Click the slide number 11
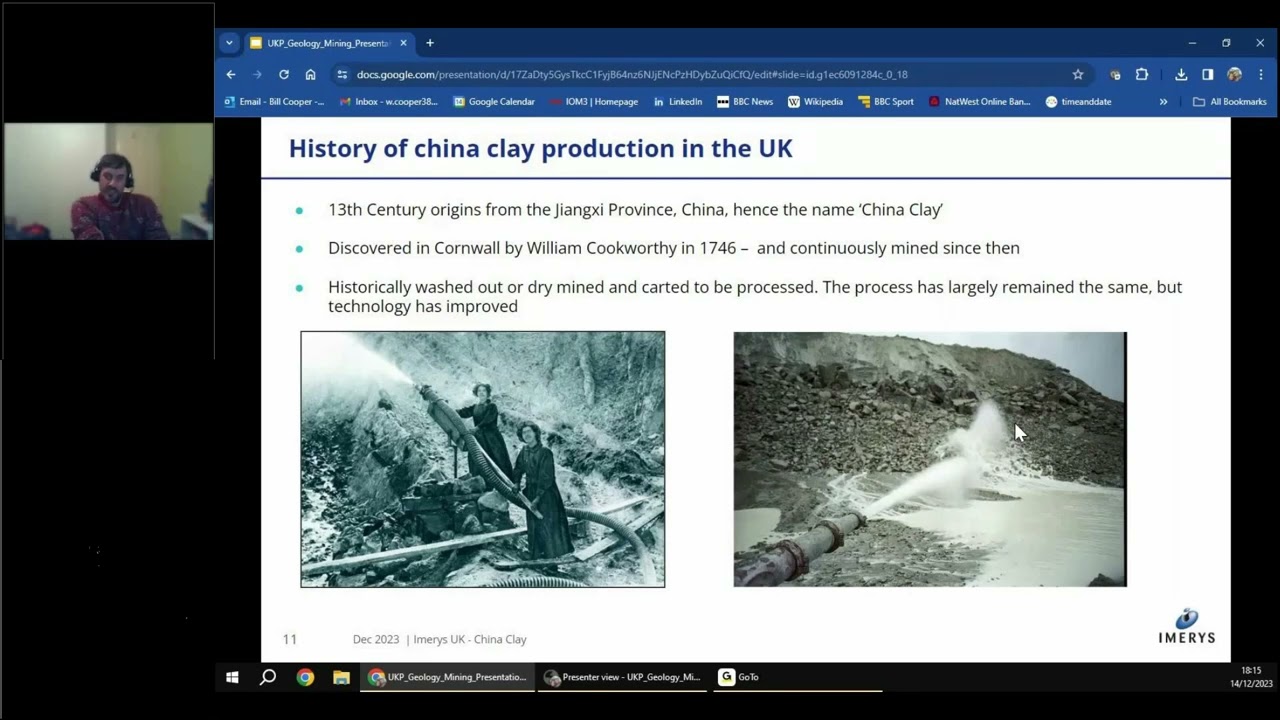 [x=290, y=639]
